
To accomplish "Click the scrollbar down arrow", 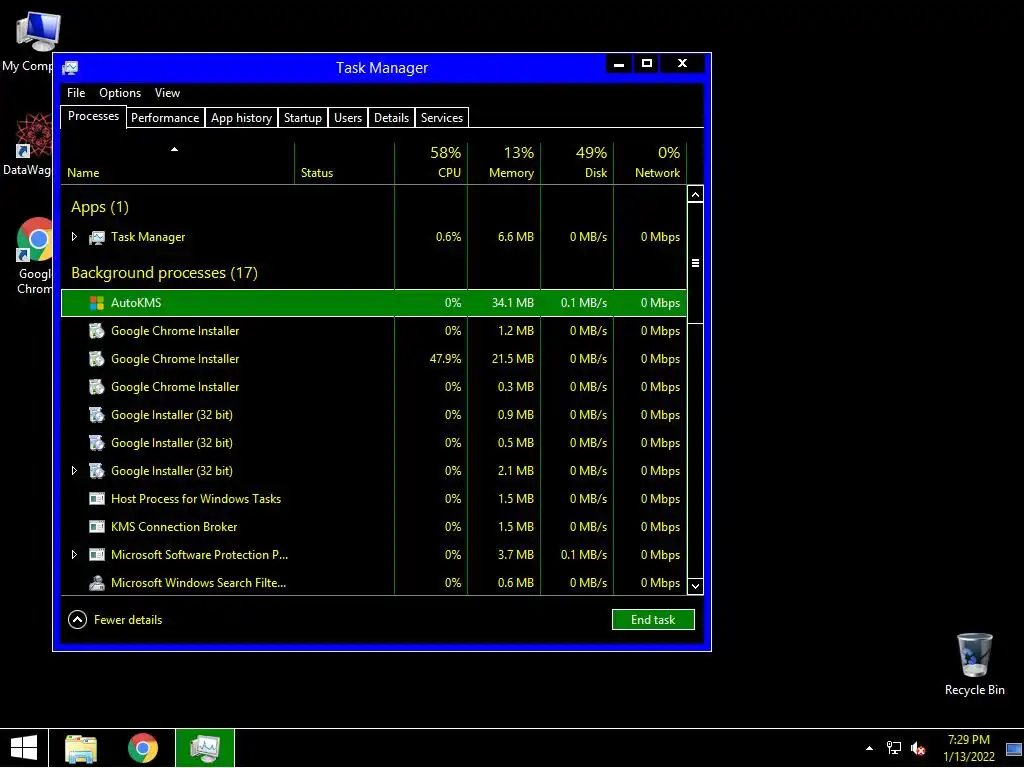I will (696, 586).
